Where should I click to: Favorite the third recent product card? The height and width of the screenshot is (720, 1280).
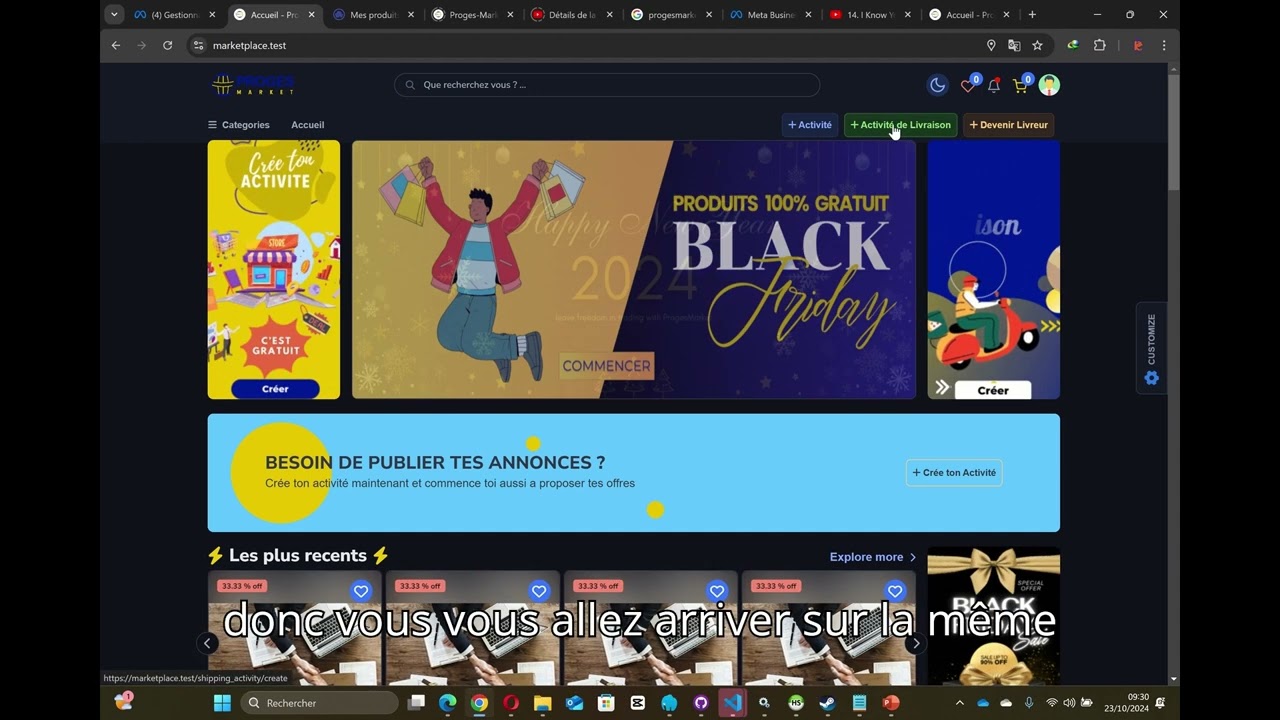coord(717,591)
